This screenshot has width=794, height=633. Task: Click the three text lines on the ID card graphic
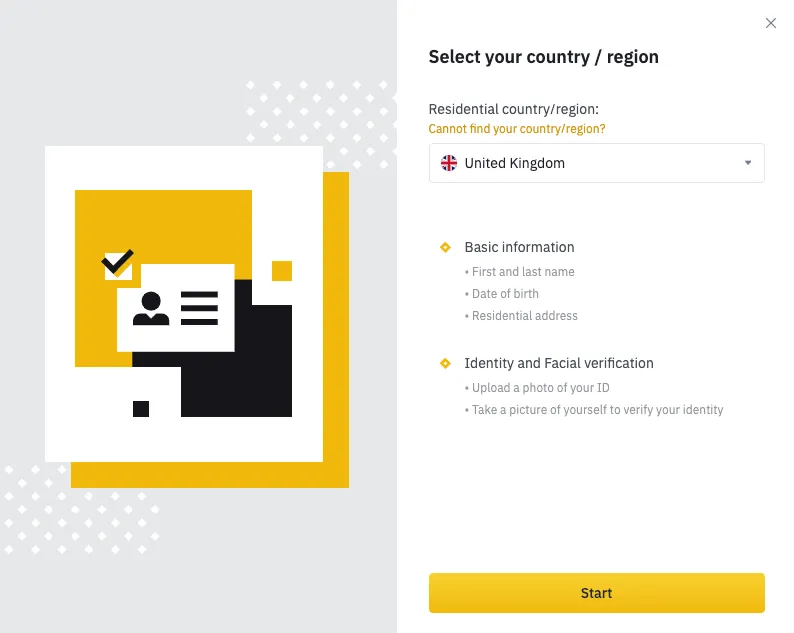tap(199, 308)
